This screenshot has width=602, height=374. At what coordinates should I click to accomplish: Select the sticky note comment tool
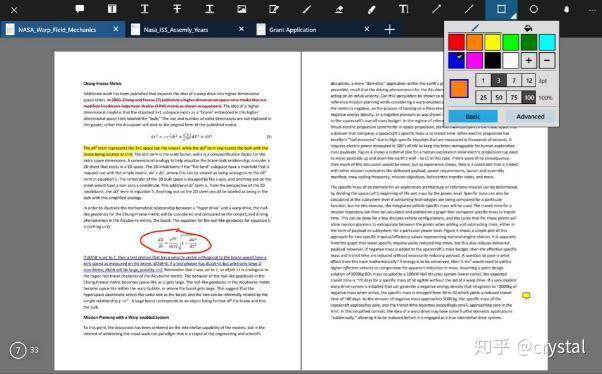tap(80, 9)
